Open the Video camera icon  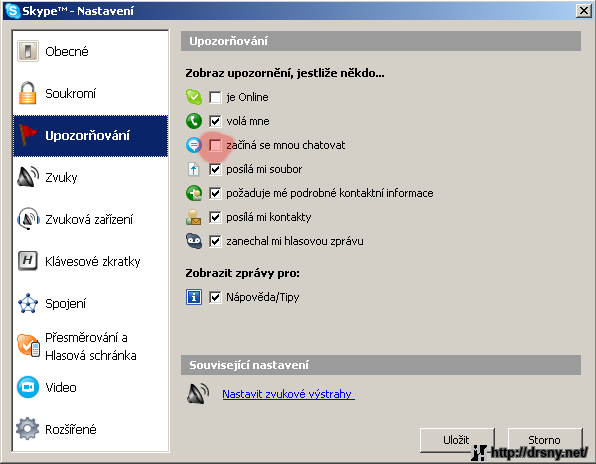coord(28,387)
